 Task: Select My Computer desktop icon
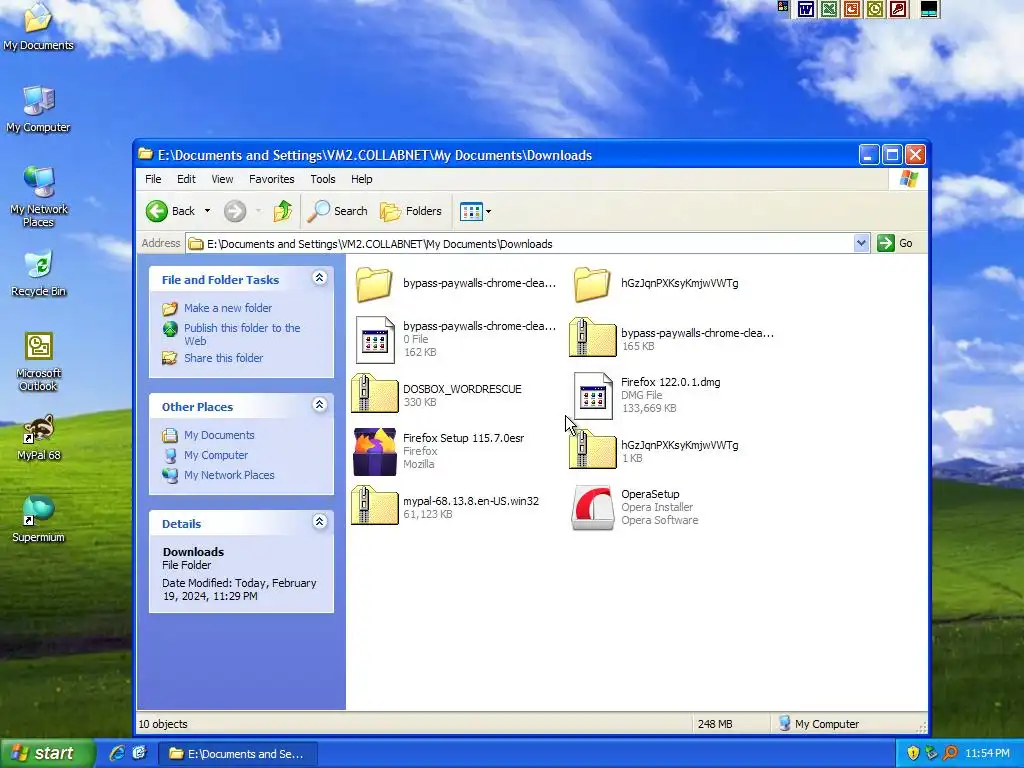tap(38, 110)
